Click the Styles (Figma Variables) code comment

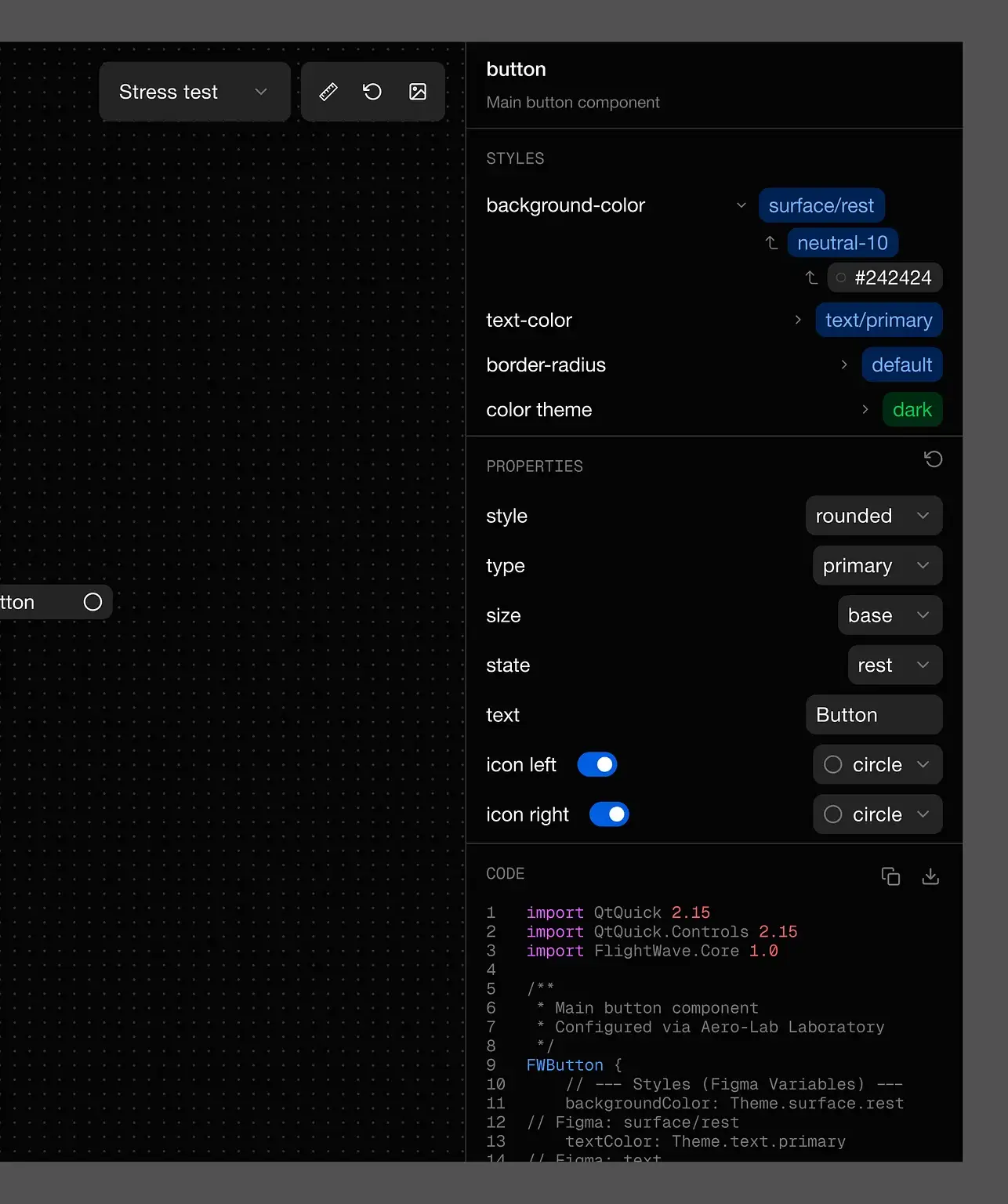(734, 1084)
